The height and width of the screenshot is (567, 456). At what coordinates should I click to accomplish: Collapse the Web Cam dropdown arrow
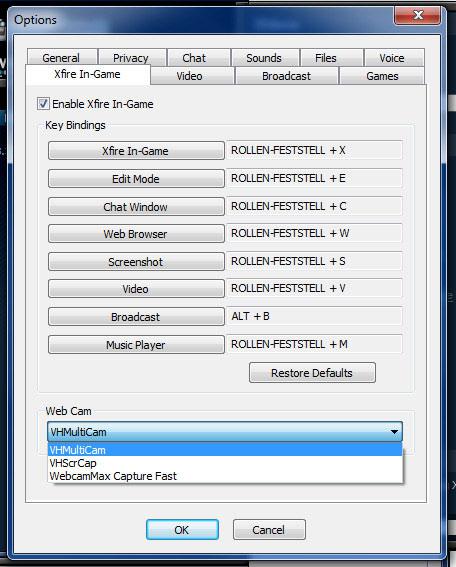[x=394, y=431]
